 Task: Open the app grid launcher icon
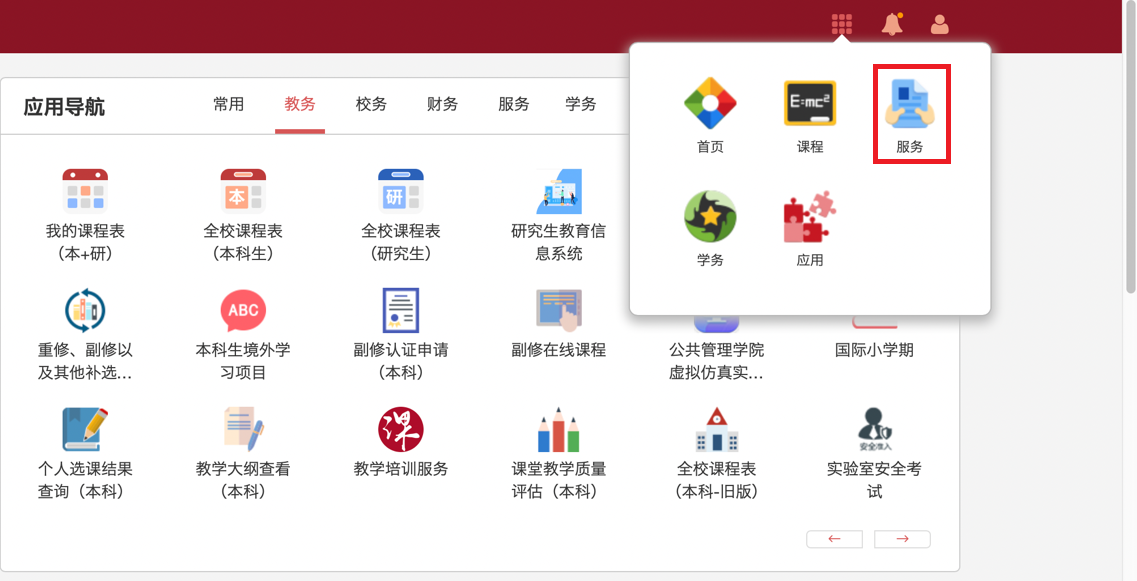[842, 24]
